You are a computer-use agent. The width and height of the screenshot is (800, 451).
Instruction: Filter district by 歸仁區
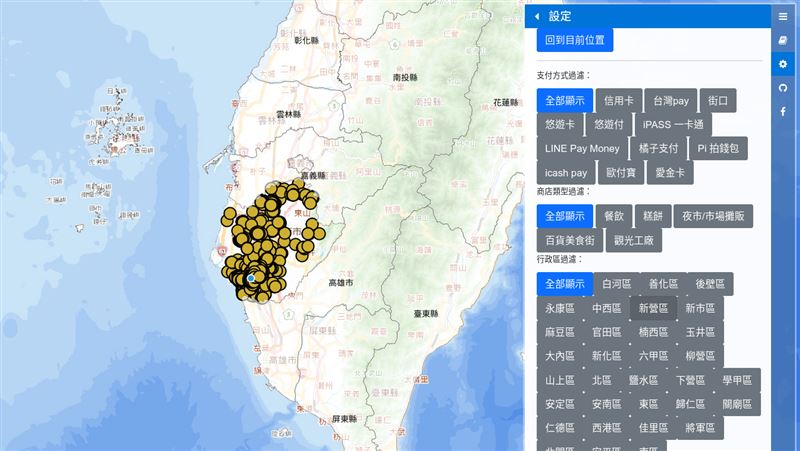pos(690,404)
